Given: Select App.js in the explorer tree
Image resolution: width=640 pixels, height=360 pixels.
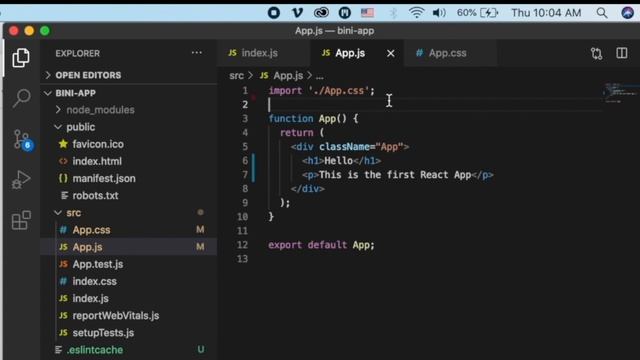Looking at the screenshot, I should 87,247.
